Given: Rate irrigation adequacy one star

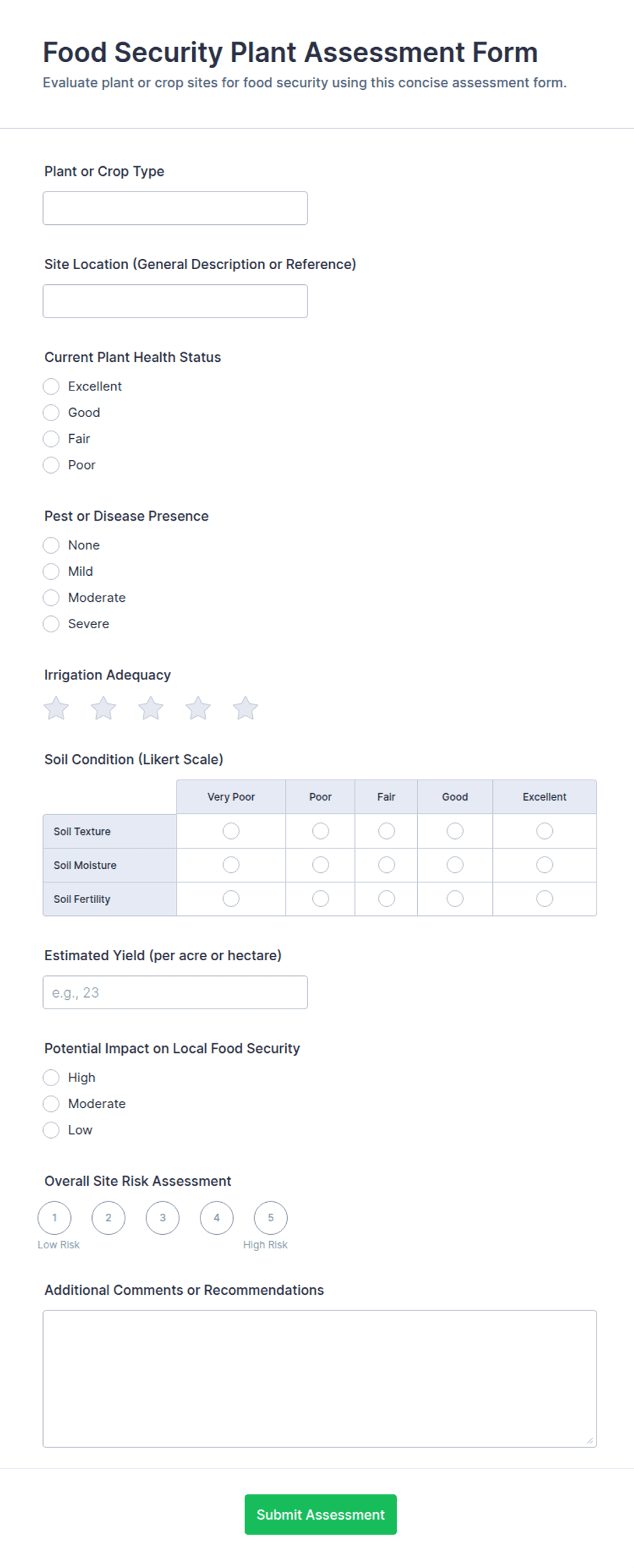Looking at the screenshot, I should [56, 708].
